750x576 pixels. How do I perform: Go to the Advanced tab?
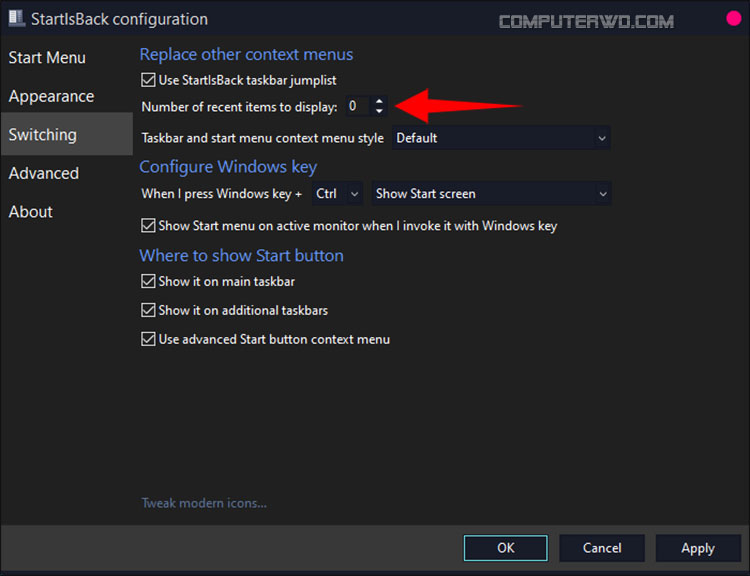click(x=44, y=173)
